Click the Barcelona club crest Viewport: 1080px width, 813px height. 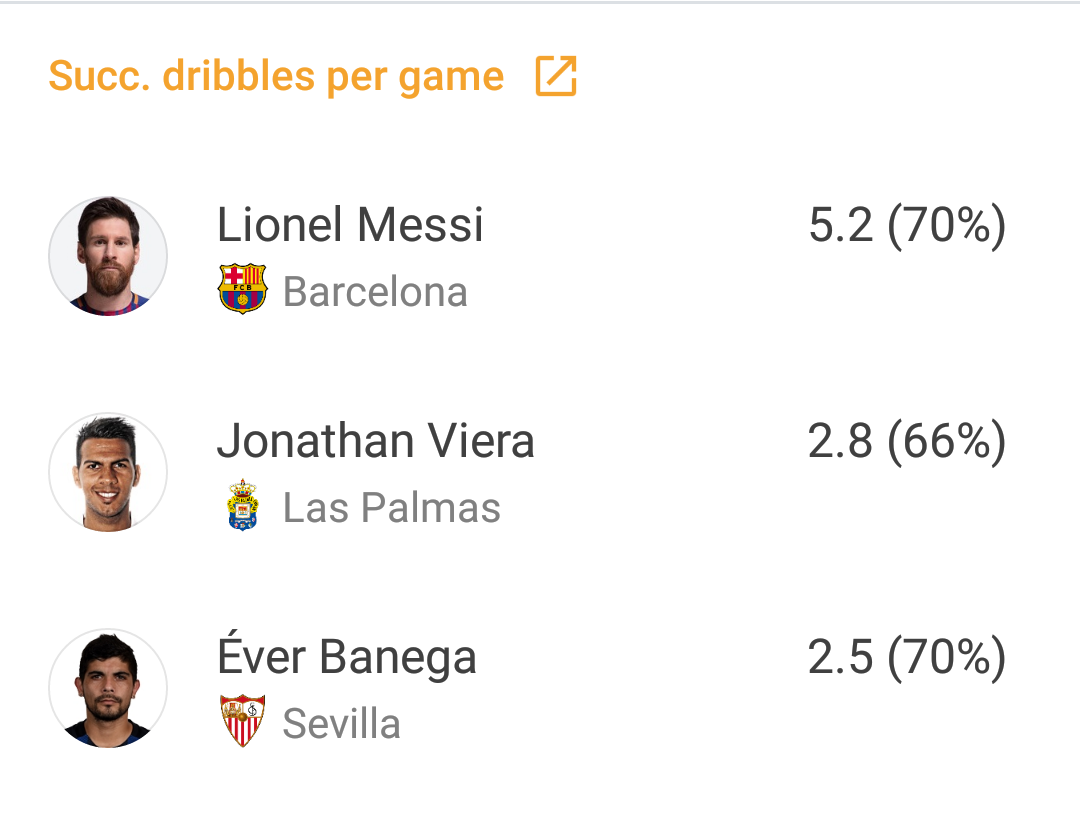(x=242, y=289)
